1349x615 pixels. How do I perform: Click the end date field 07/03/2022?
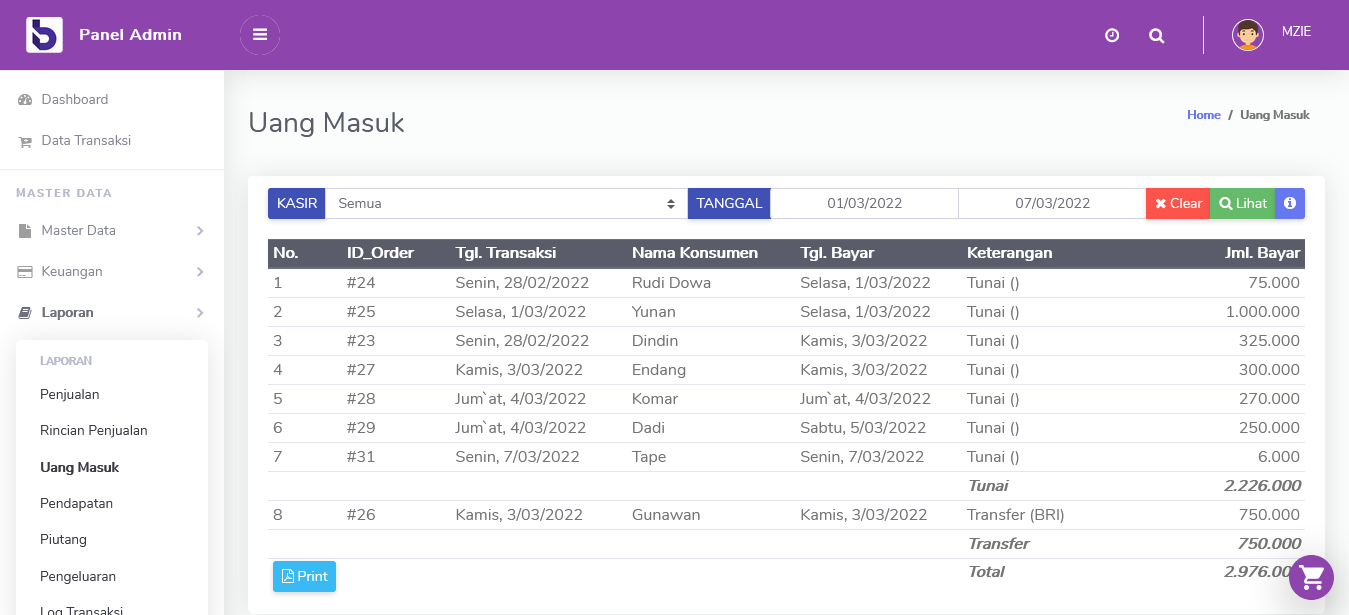coord(1052,203)
